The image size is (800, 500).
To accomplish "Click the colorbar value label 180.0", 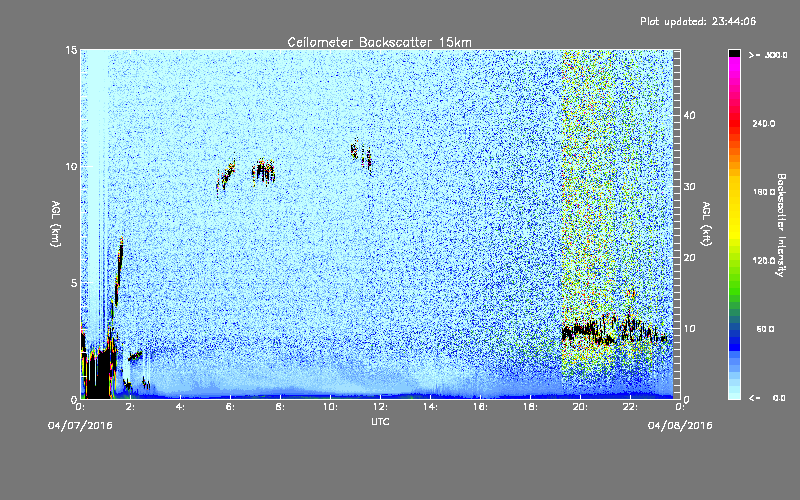I will [764, 192].
